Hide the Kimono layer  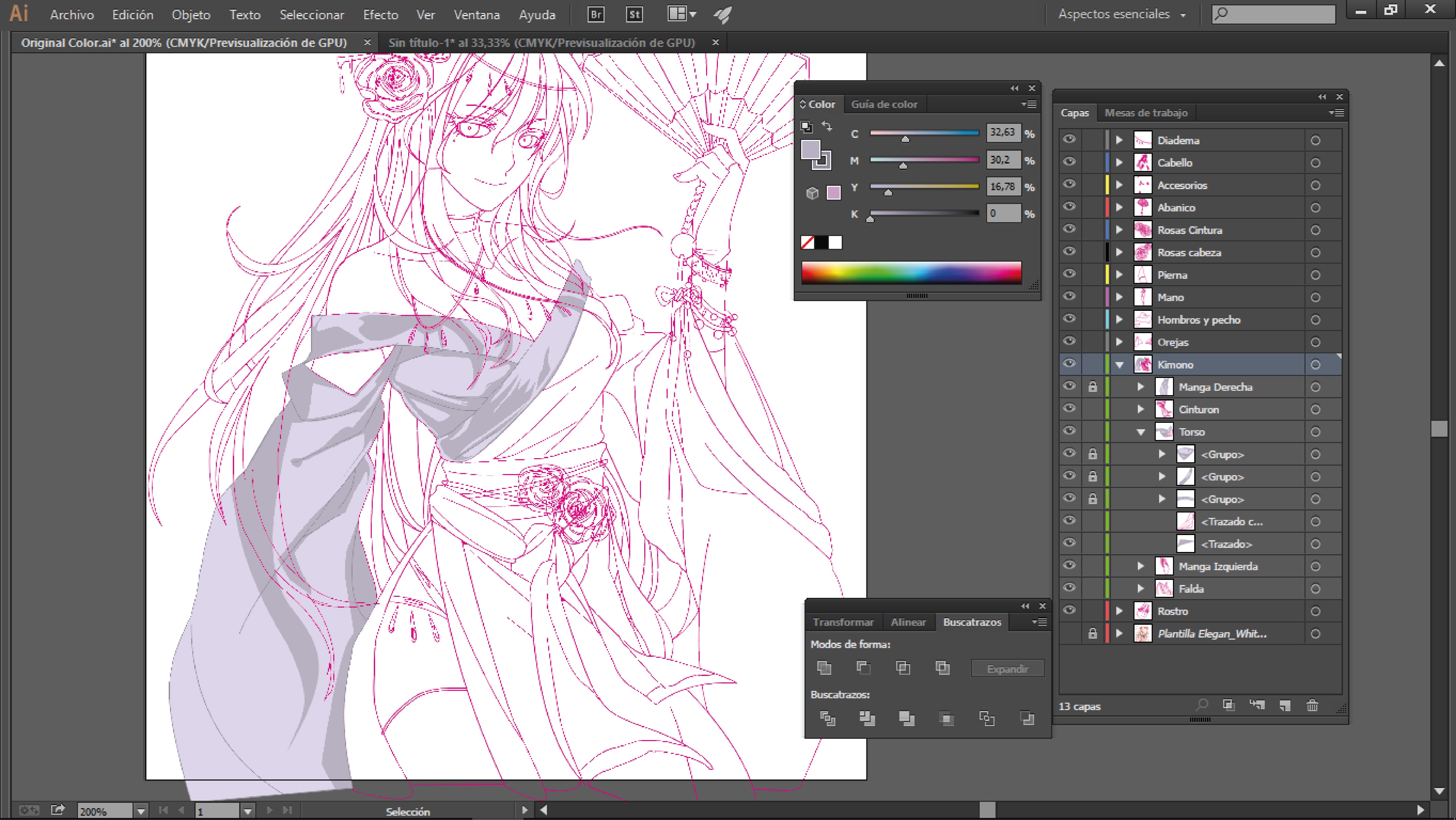click(1069, 364)
